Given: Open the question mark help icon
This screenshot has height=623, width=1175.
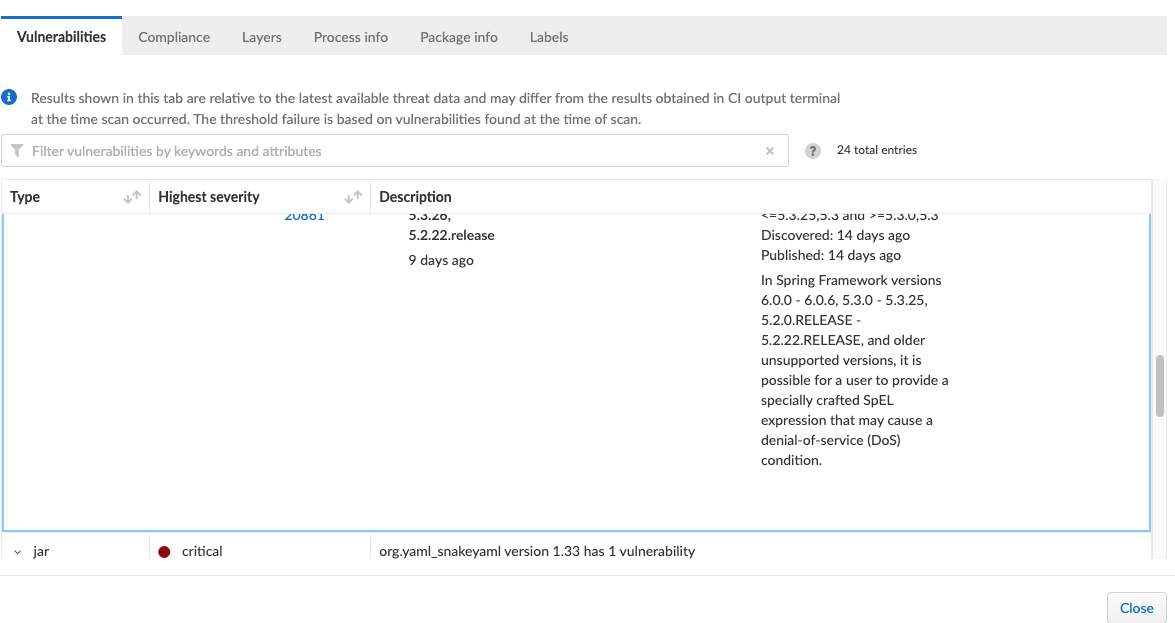Looking at the screenshot, I should [813, 151].
